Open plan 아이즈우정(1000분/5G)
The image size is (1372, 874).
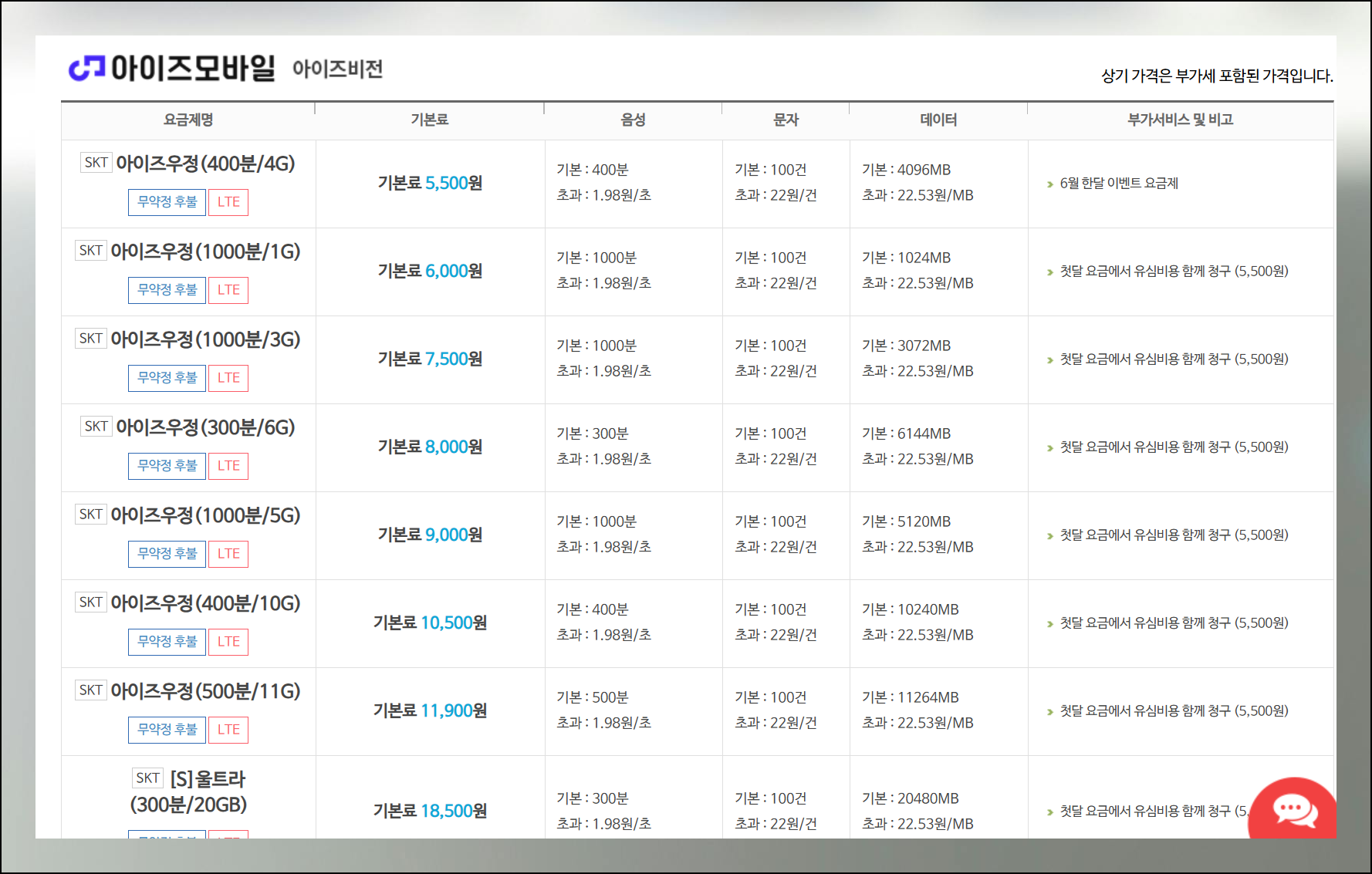pos(205,515)
